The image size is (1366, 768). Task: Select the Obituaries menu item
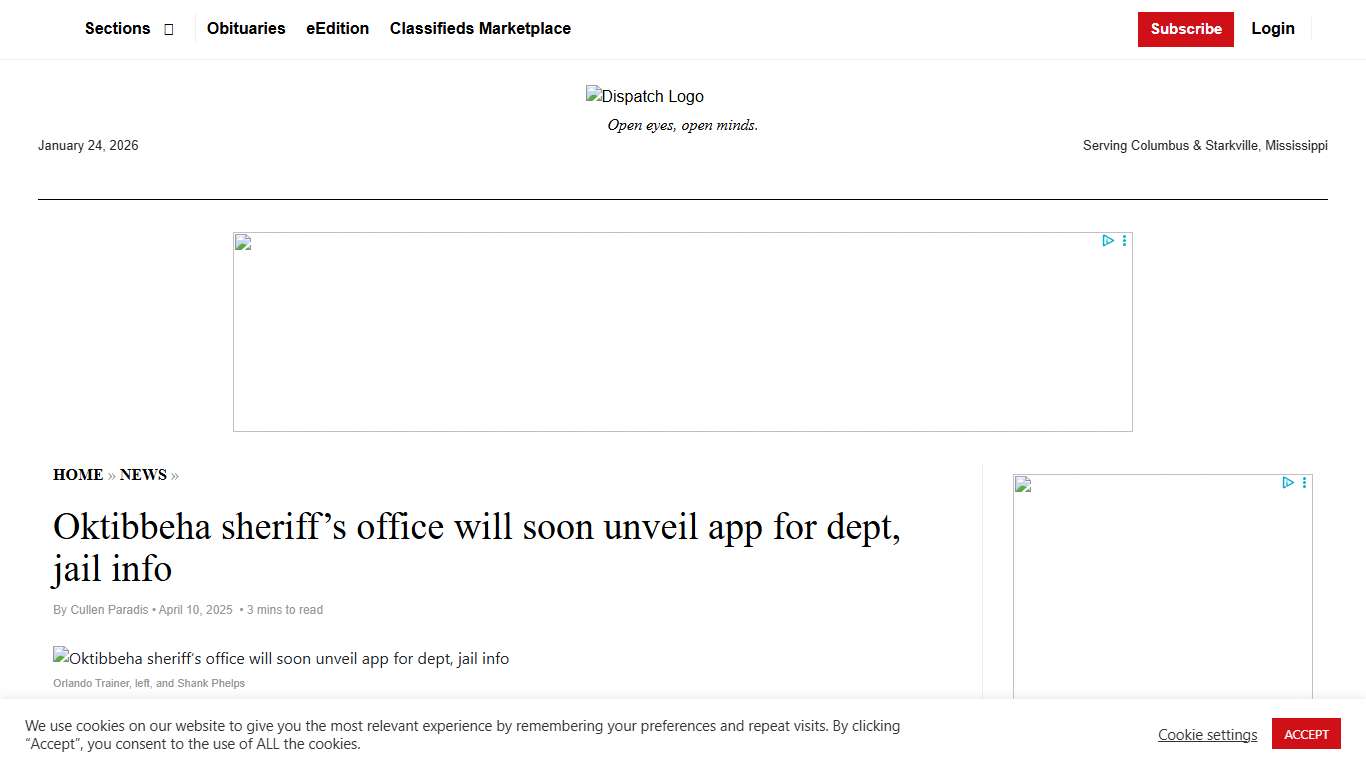pos(246,29)
